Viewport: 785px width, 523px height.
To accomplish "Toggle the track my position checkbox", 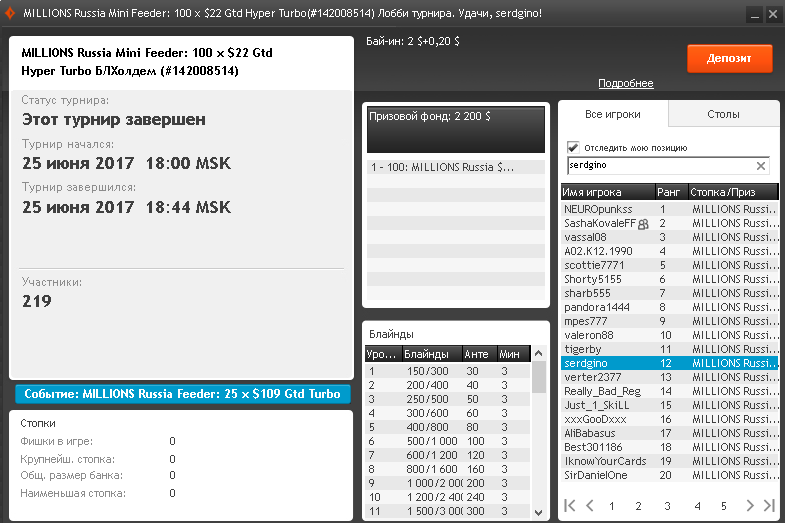I will point(573,147).
